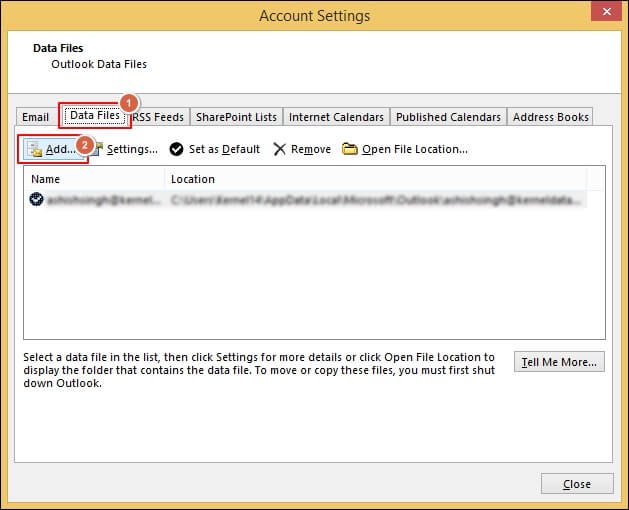The height and width of the screenshot is (510, 629).
Task: Select the default data file checkmark icon in list
Action: click(x=37, y=199)
